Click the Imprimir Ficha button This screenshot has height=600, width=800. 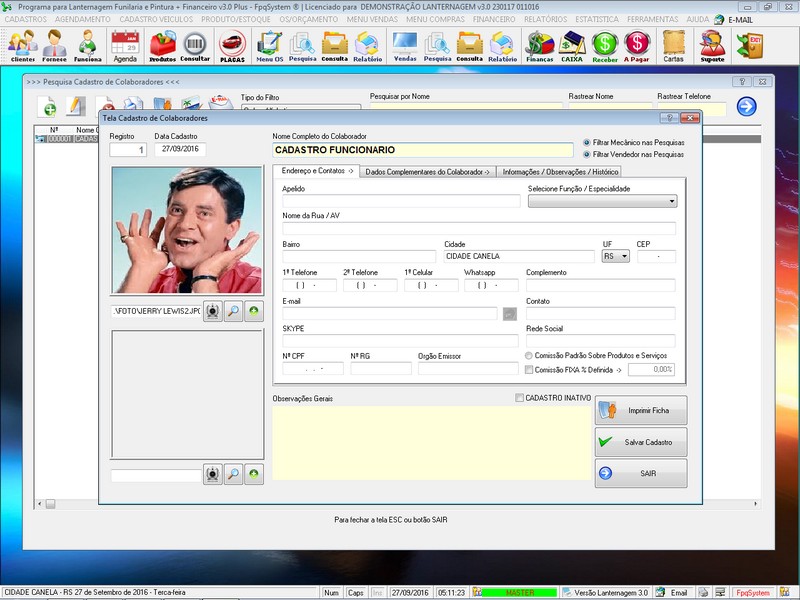tap(640, 410)
